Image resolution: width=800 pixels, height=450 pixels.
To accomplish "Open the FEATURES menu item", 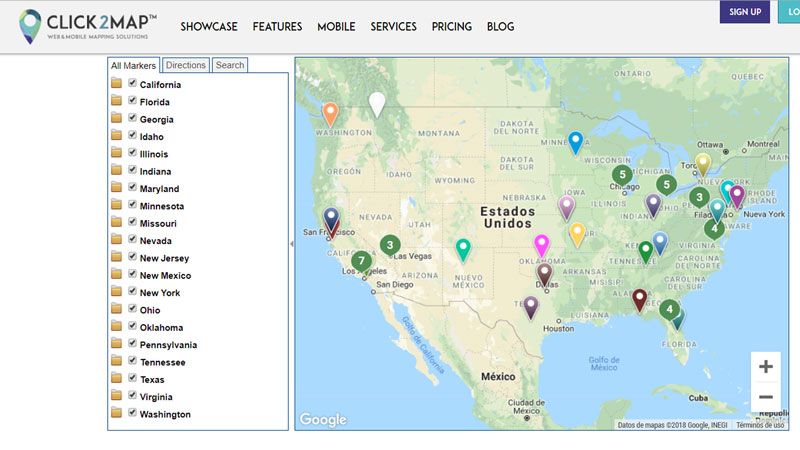I will 277,27.
